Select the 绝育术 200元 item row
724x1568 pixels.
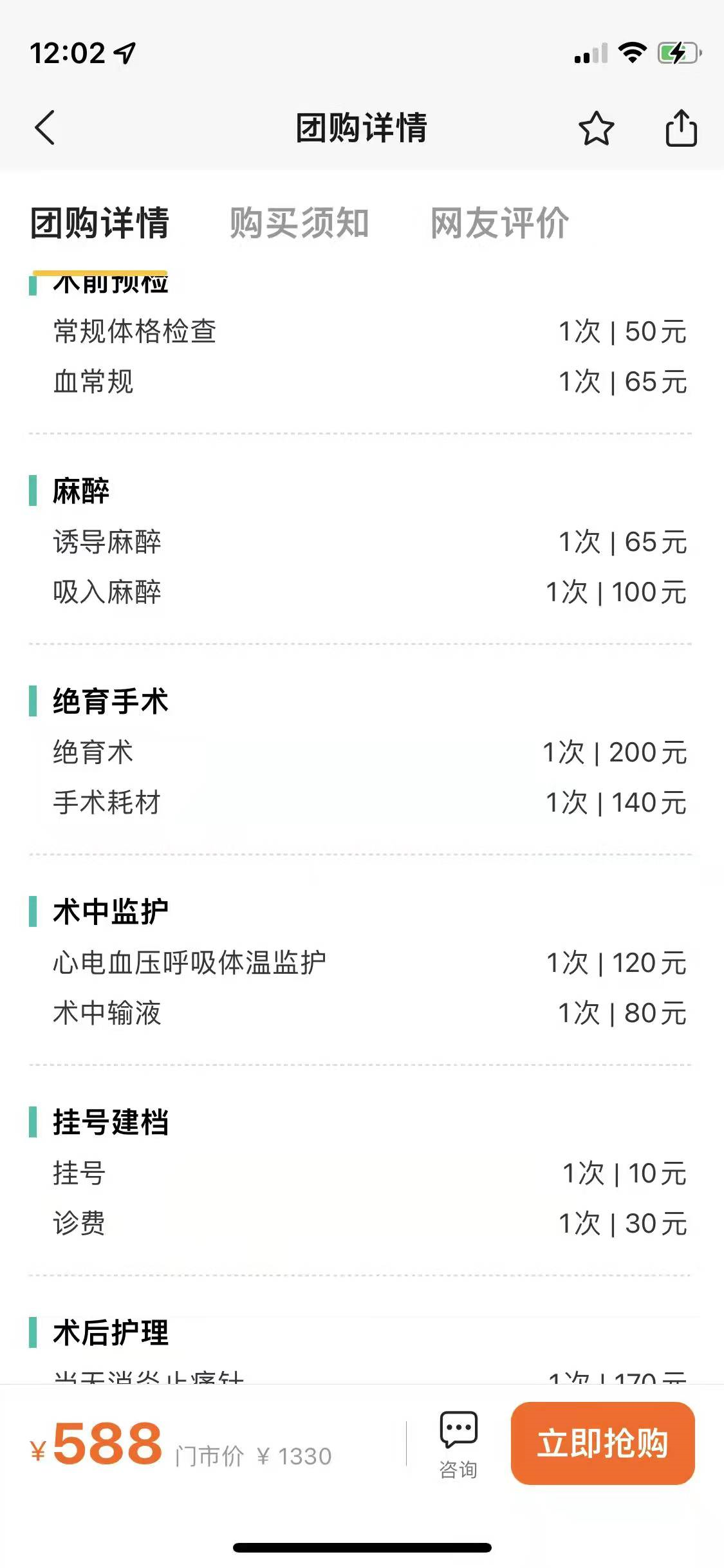pos(370,752)
